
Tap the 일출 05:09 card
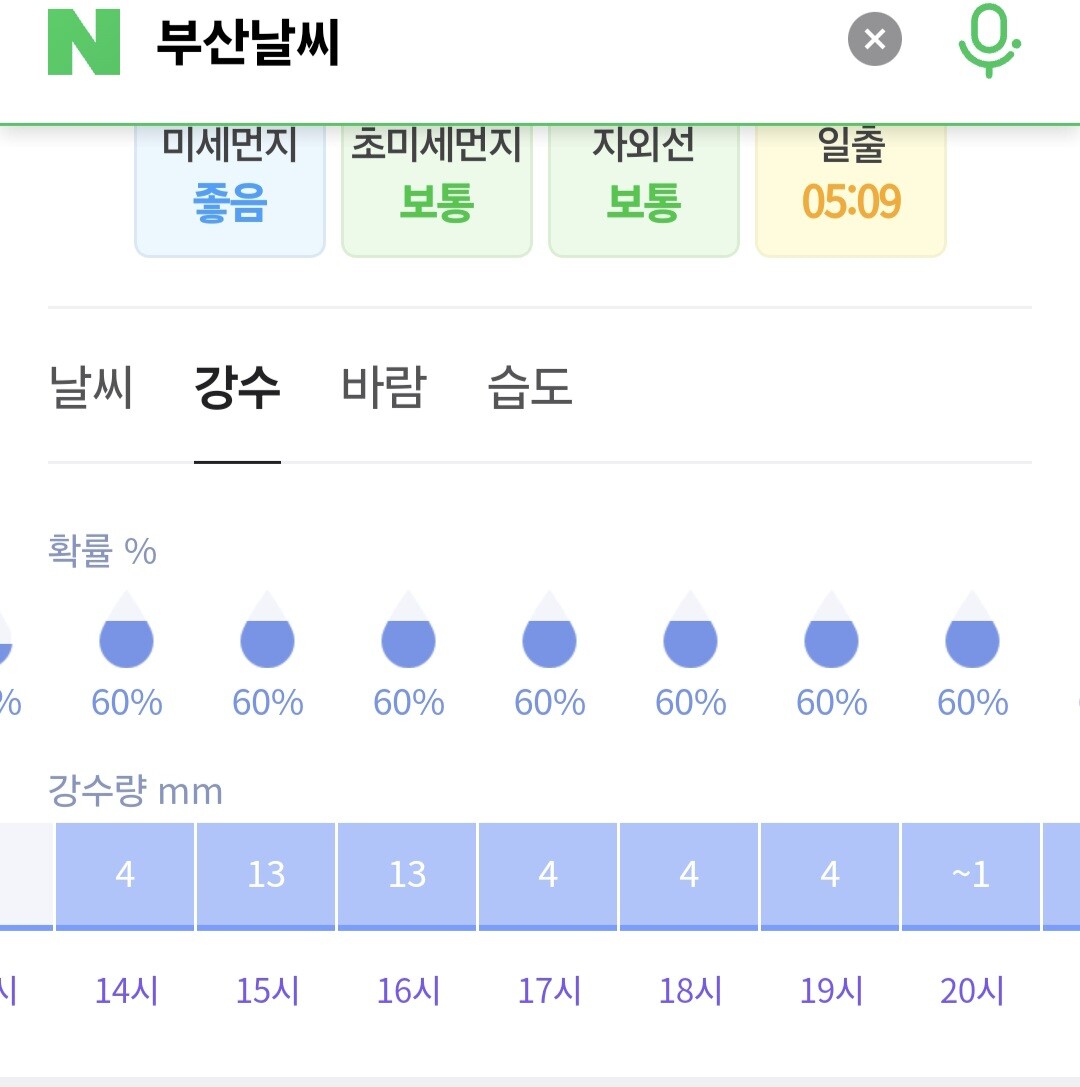[851, 187]
